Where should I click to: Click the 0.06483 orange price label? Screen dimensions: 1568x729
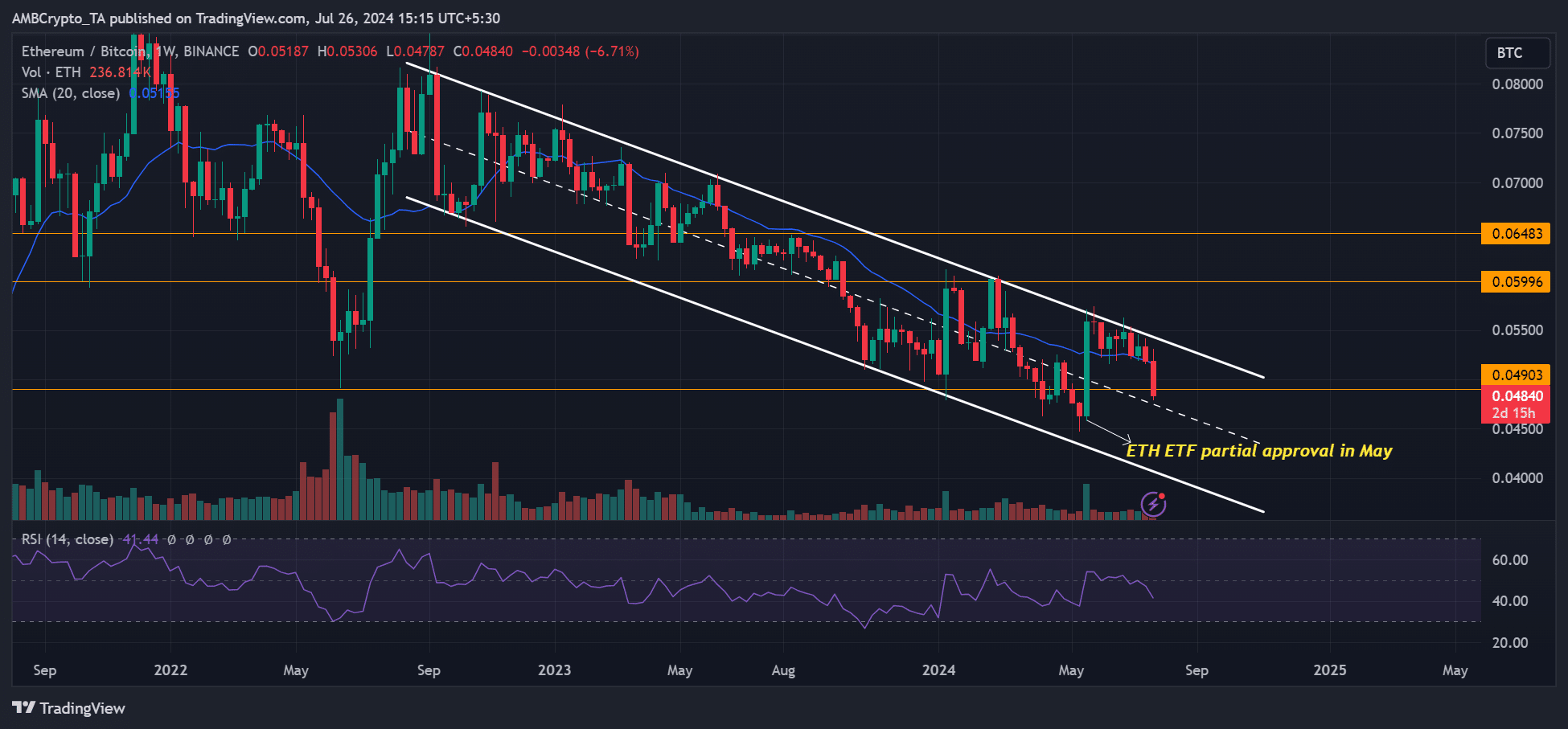[x=1516, y=234]
